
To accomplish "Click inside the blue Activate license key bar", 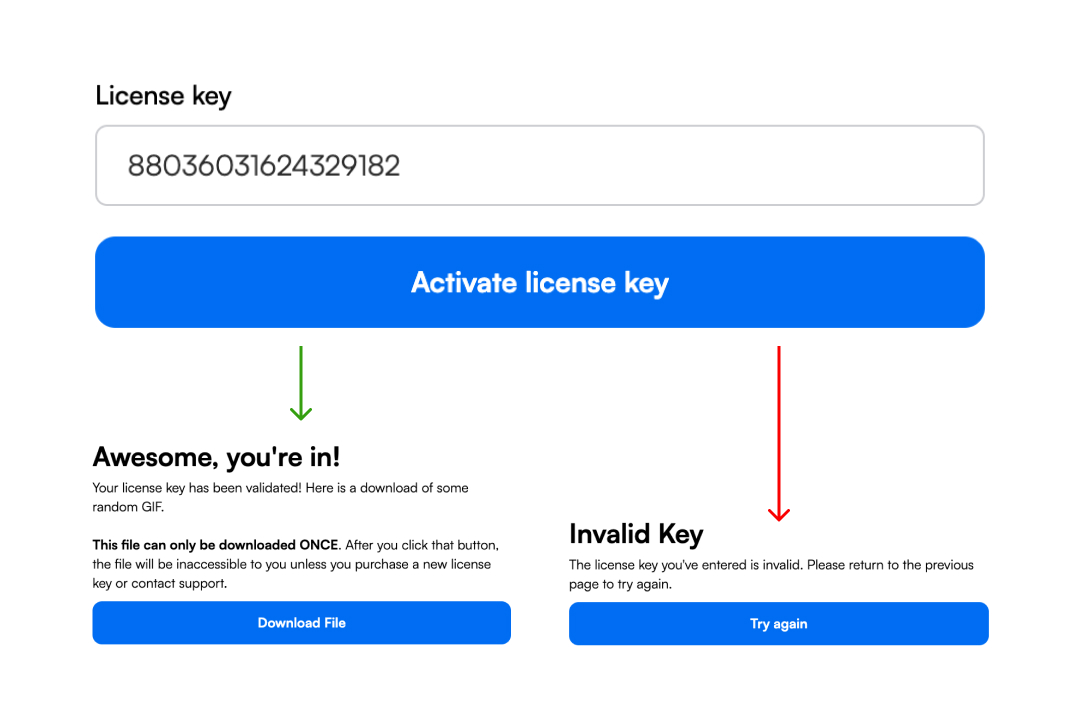I will [x=540, y=282].
